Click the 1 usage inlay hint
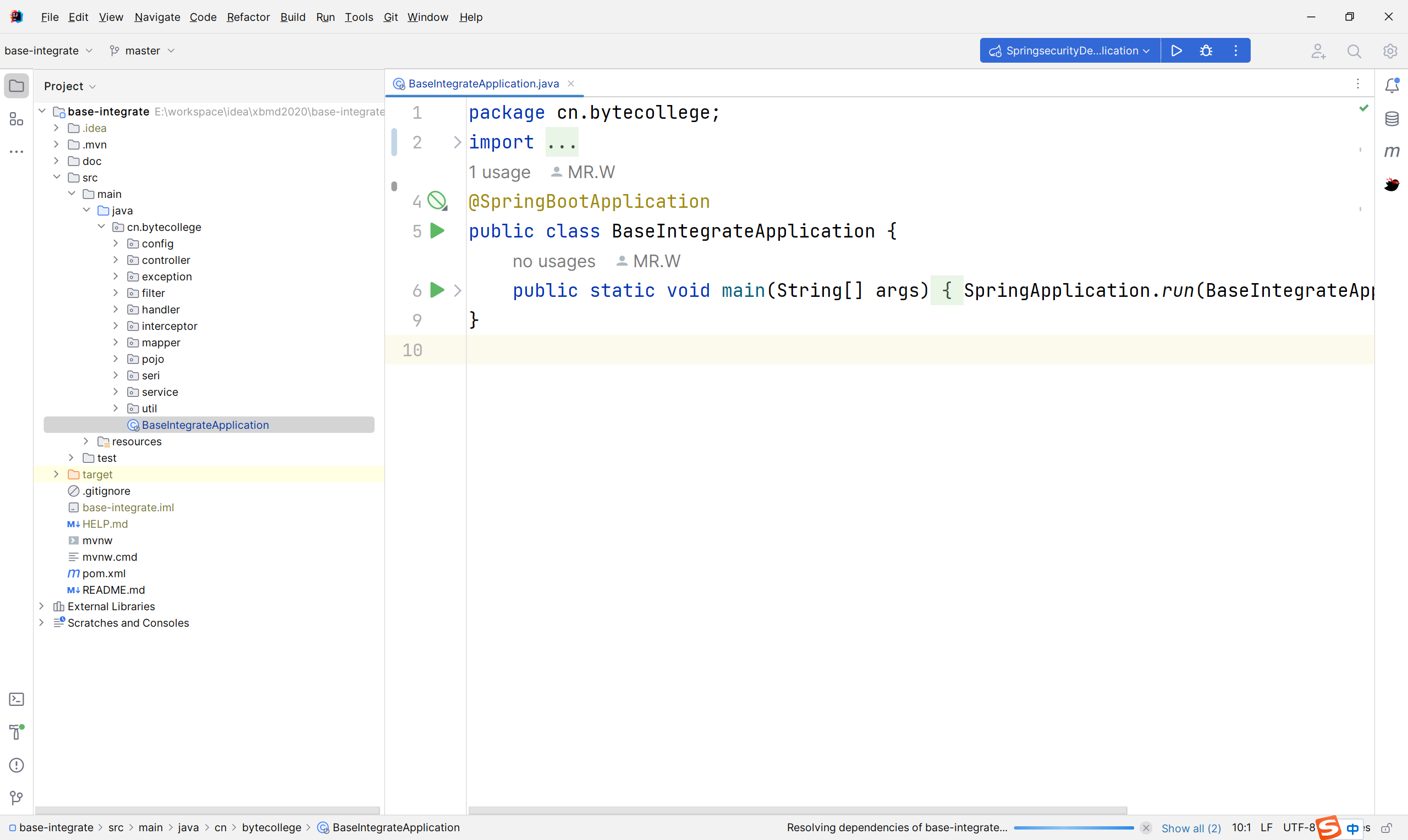Viewport: 1408px width, 840px height. (499, 172)
